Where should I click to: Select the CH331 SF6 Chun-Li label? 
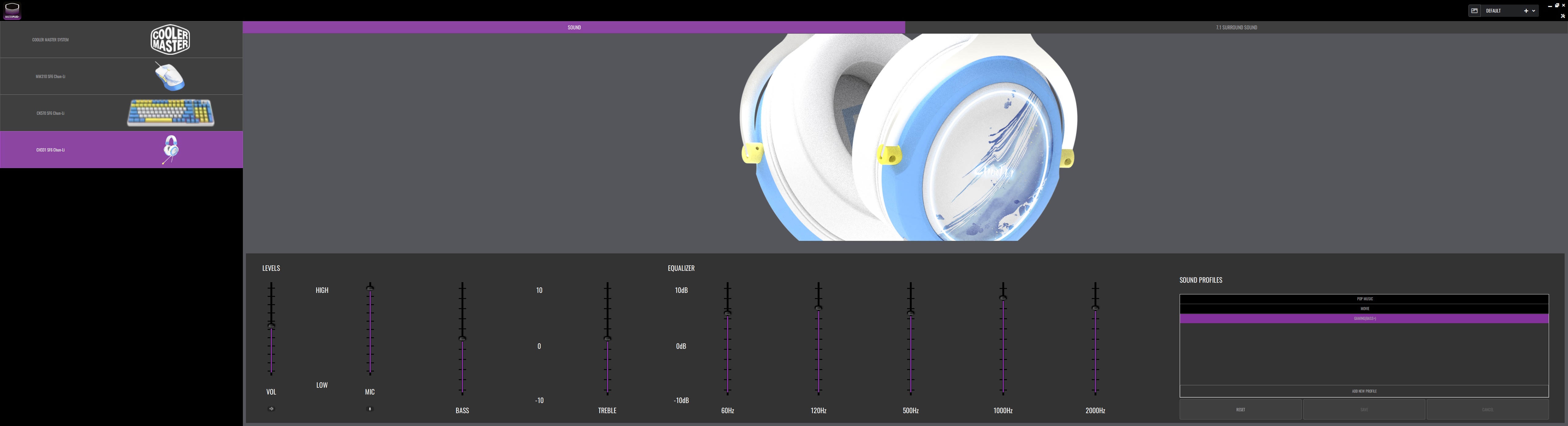(x=51, y=150)
